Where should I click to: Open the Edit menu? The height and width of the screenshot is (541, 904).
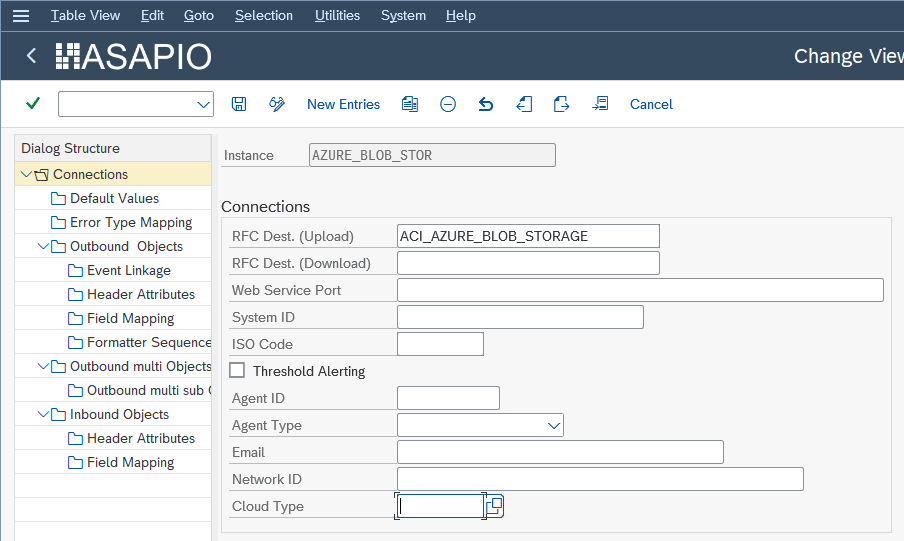(x=152, y=16)
